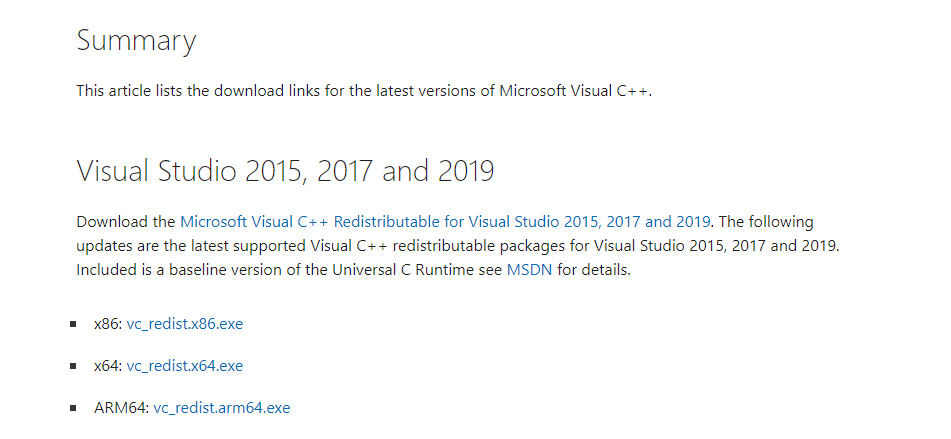The height and width of the screenshot is (439, 951).
Task: Click the "x86:" label text
Action: pyautogui.click(x=108, y=324)
